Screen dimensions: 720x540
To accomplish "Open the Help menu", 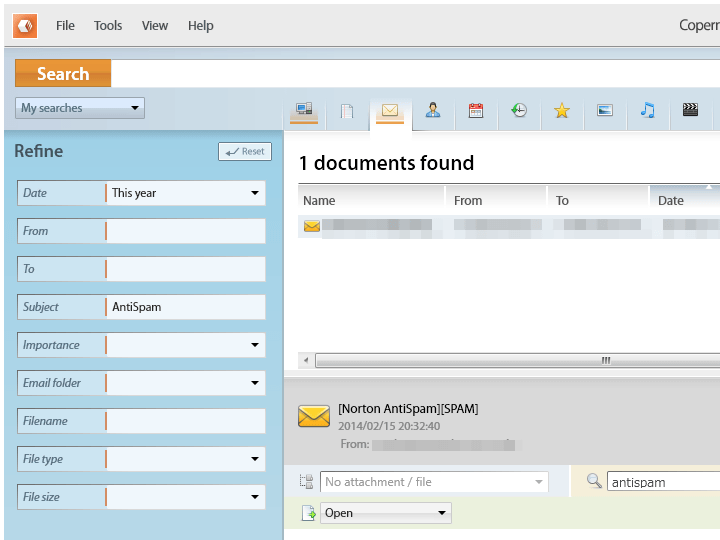I will coord(201,26).
